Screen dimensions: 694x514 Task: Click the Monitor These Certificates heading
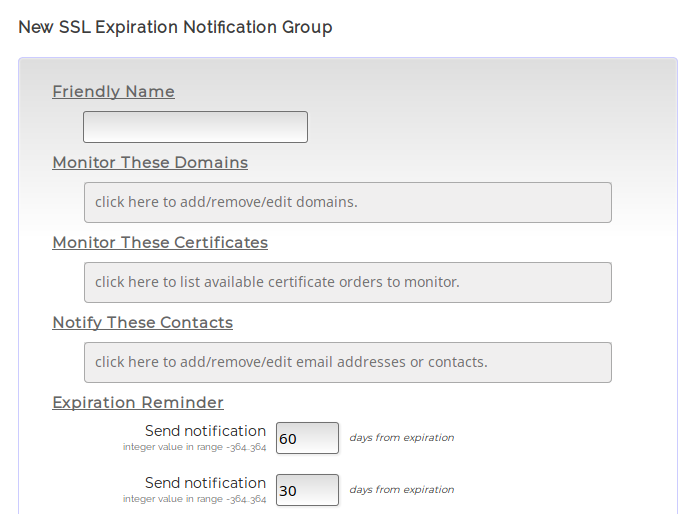tap(160, 242)
